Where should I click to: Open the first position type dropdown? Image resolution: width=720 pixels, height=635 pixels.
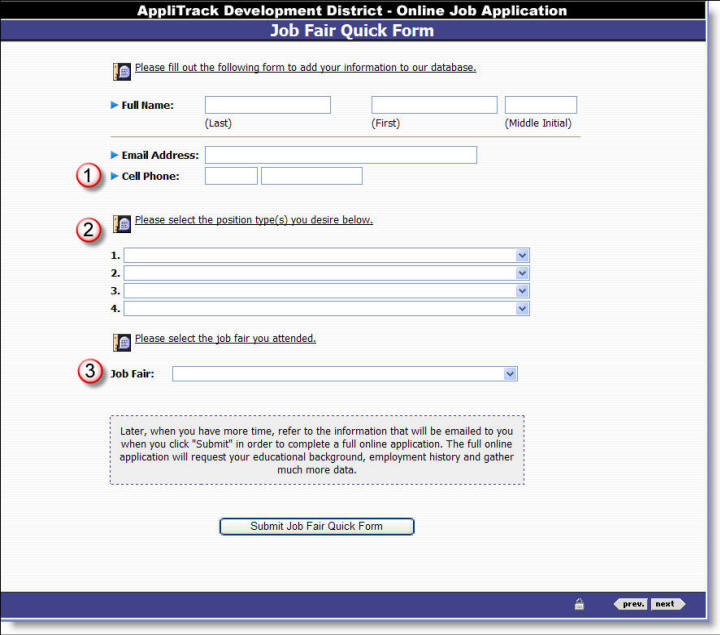[326, 256]
